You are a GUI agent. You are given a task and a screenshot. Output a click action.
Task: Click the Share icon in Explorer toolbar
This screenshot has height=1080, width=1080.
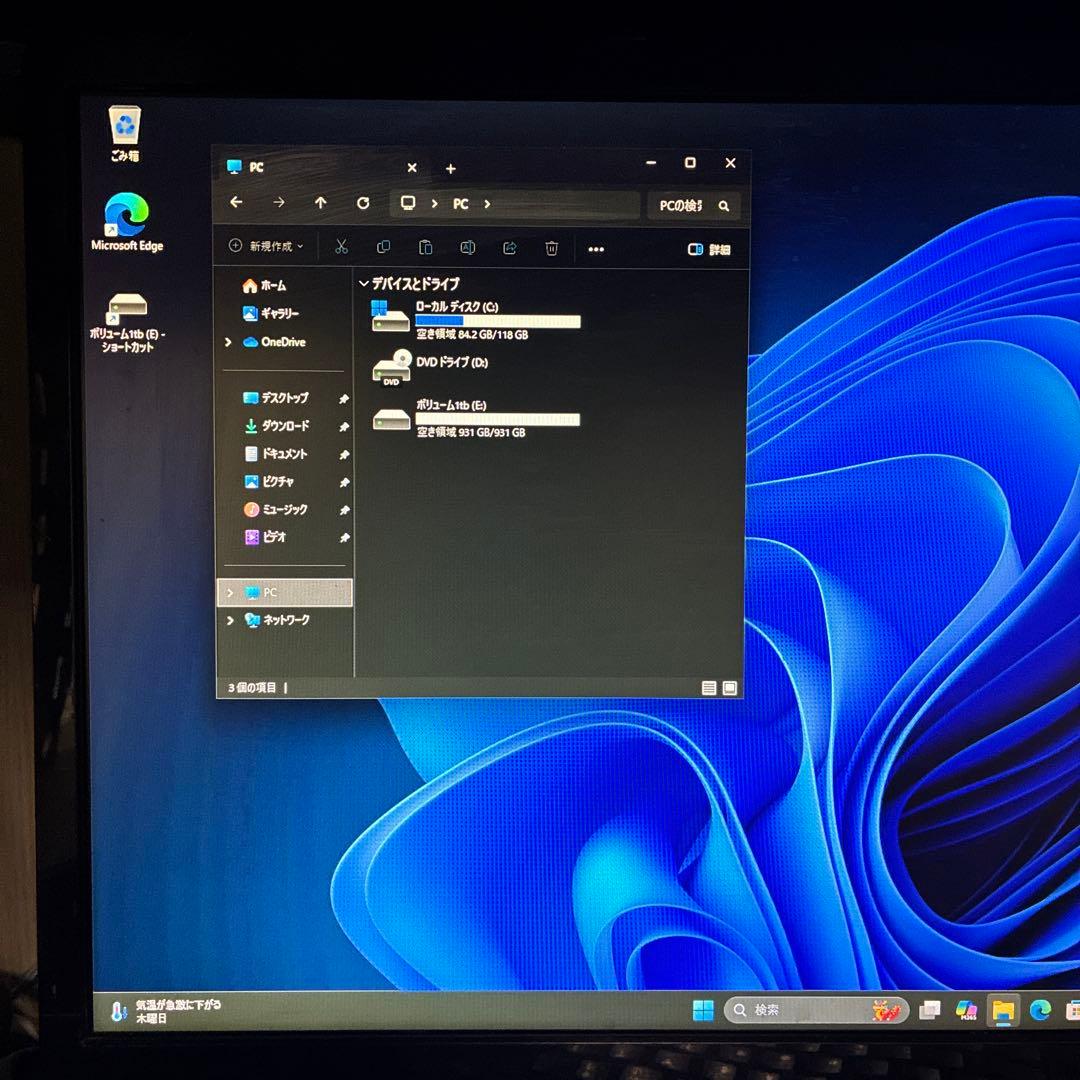point(509,248)
